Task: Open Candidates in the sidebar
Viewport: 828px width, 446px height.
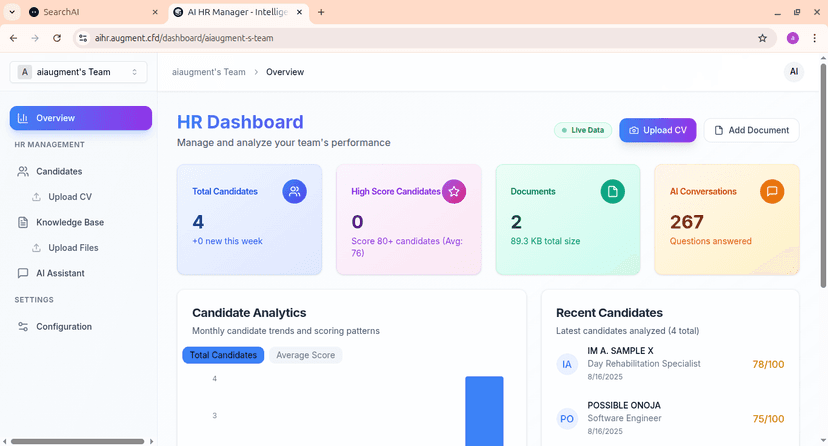Action: click(x=59, y=171)
